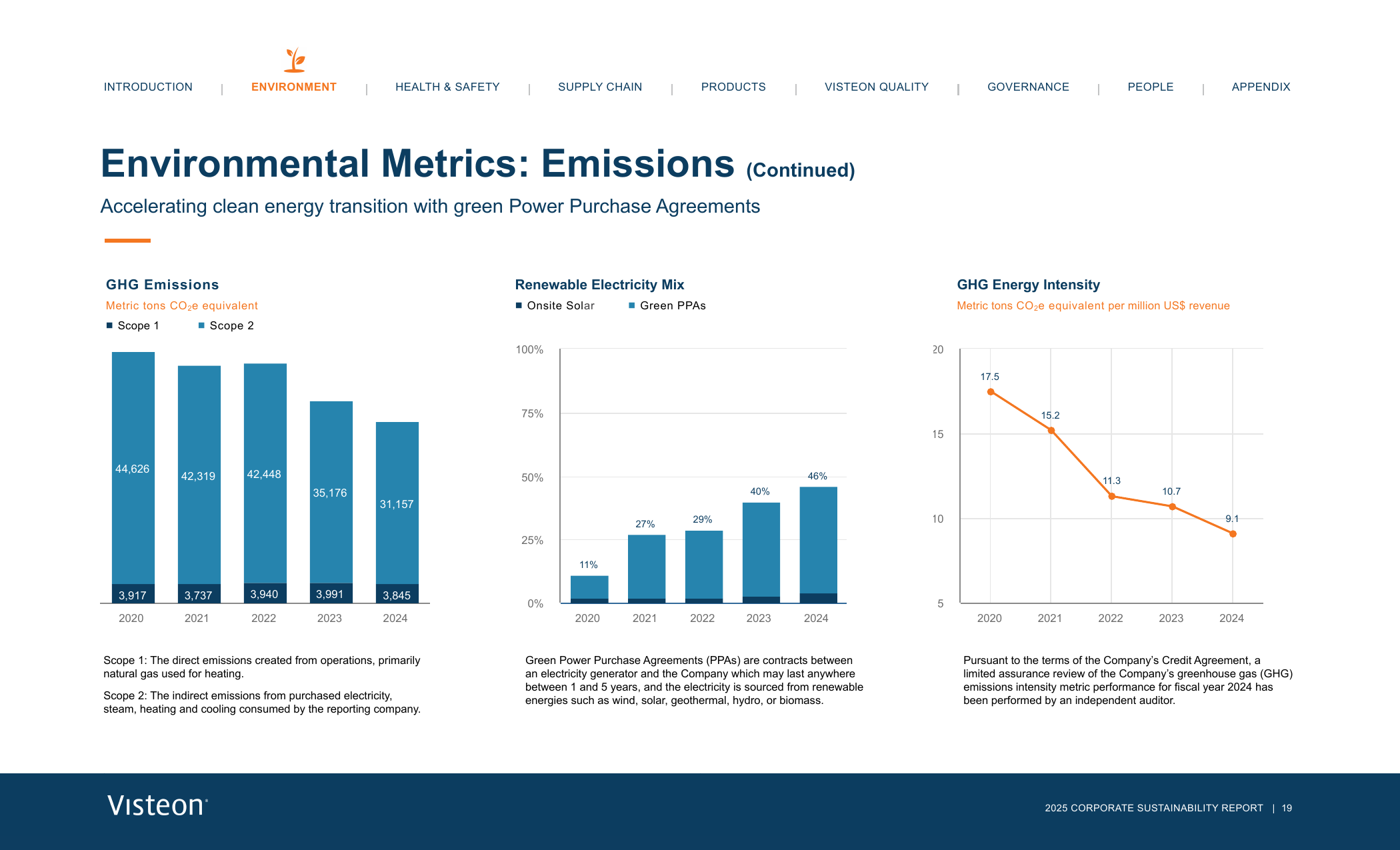Click the Onsite Solar legend marker

click(x=519, y=305)
